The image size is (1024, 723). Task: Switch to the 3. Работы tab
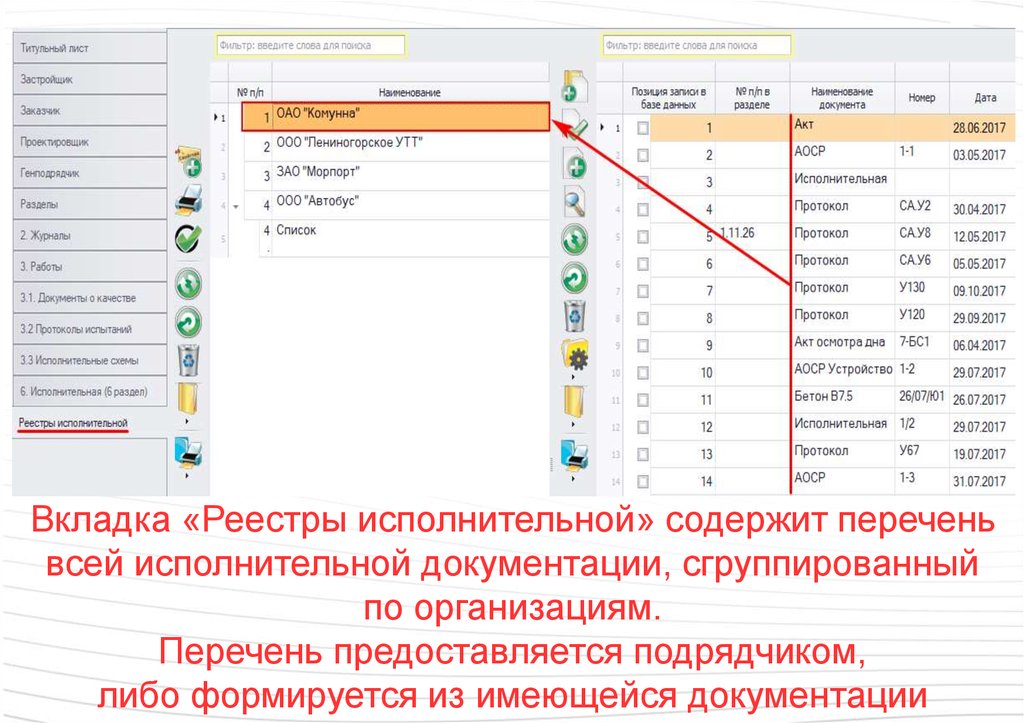[x=90, y=266]
